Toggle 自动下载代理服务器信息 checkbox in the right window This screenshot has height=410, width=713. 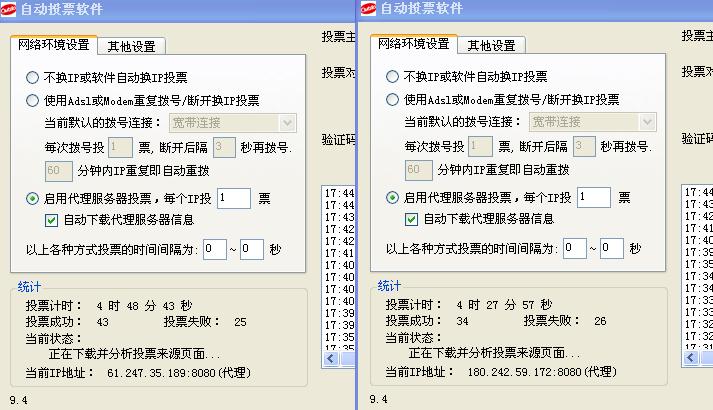coord(411,219)
